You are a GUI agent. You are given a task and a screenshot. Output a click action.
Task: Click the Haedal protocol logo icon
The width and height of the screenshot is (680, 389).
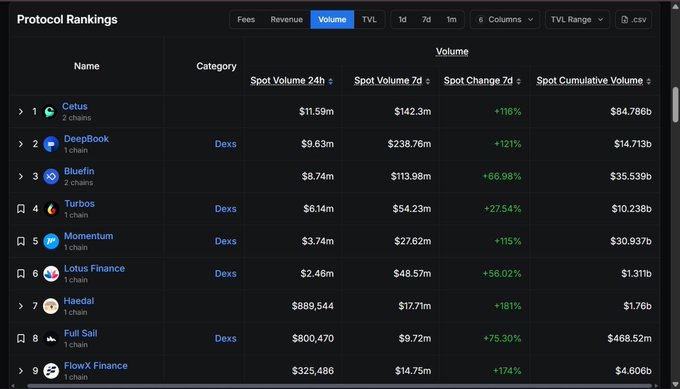tap(51, 306)
